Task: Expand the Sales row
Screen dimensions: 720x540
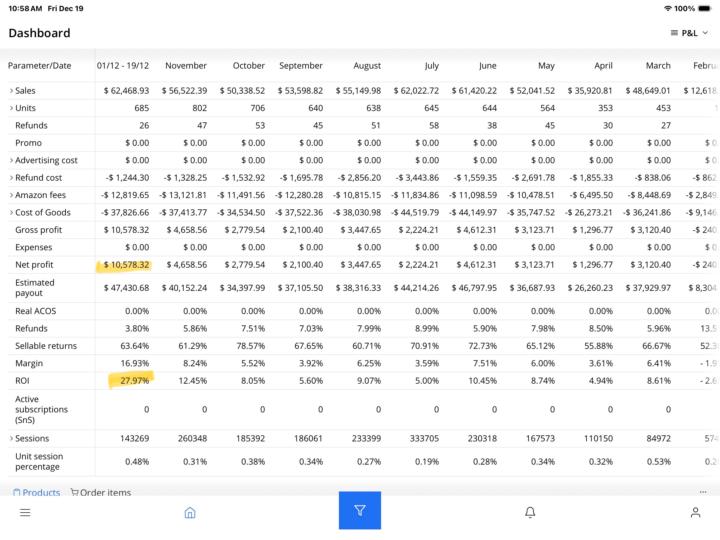Action: tap(11, 91)
